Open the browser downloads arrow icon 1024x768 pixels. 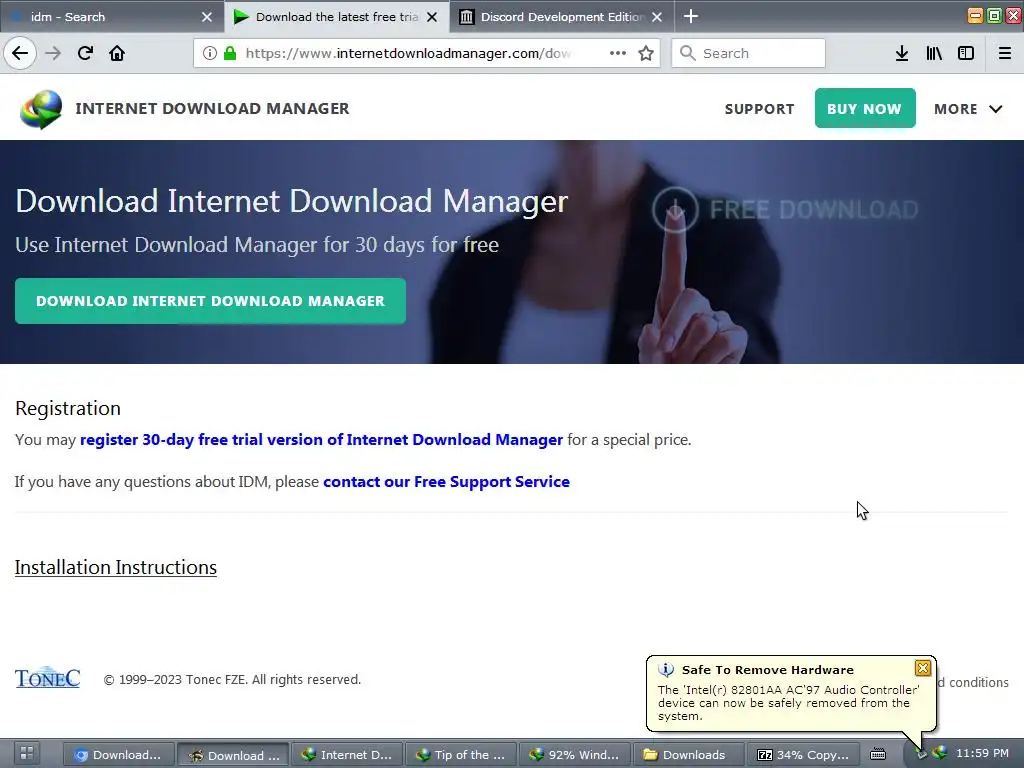point(902,53)
